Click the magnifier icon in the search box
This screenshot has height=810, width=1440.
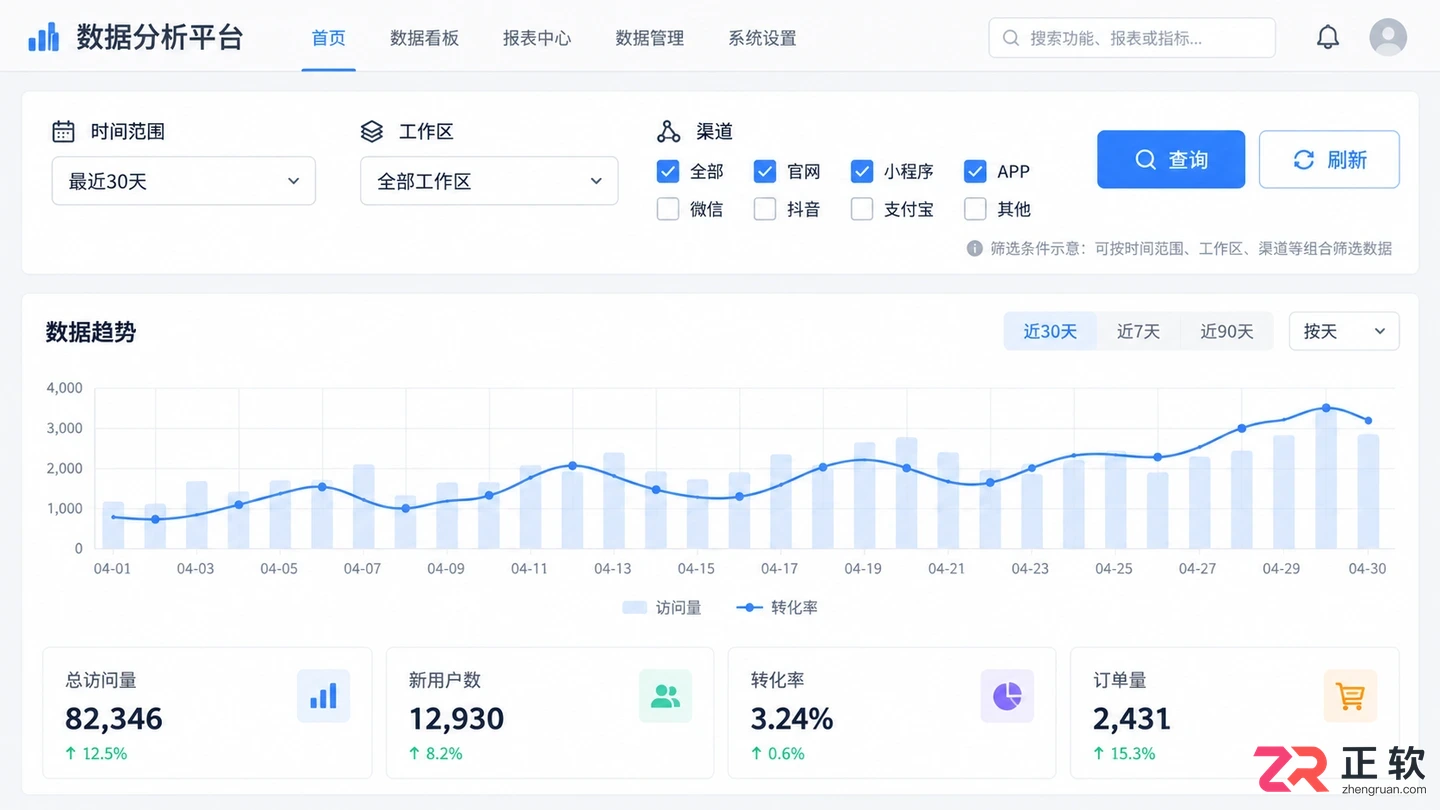(1011, 38)
